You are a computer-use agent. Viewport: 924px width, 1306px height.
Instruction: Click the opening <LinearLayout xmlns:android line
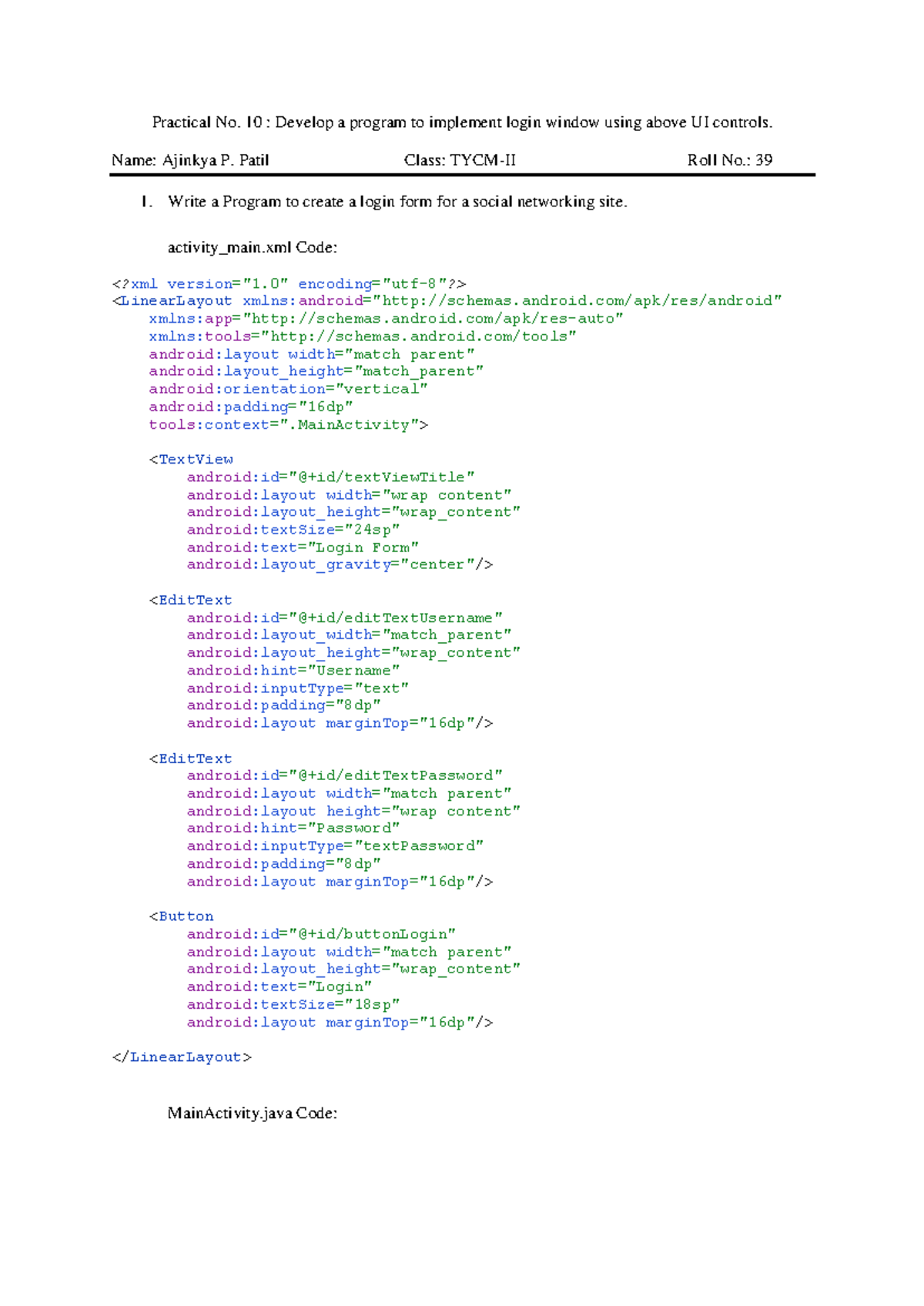(x=447, y=301)
